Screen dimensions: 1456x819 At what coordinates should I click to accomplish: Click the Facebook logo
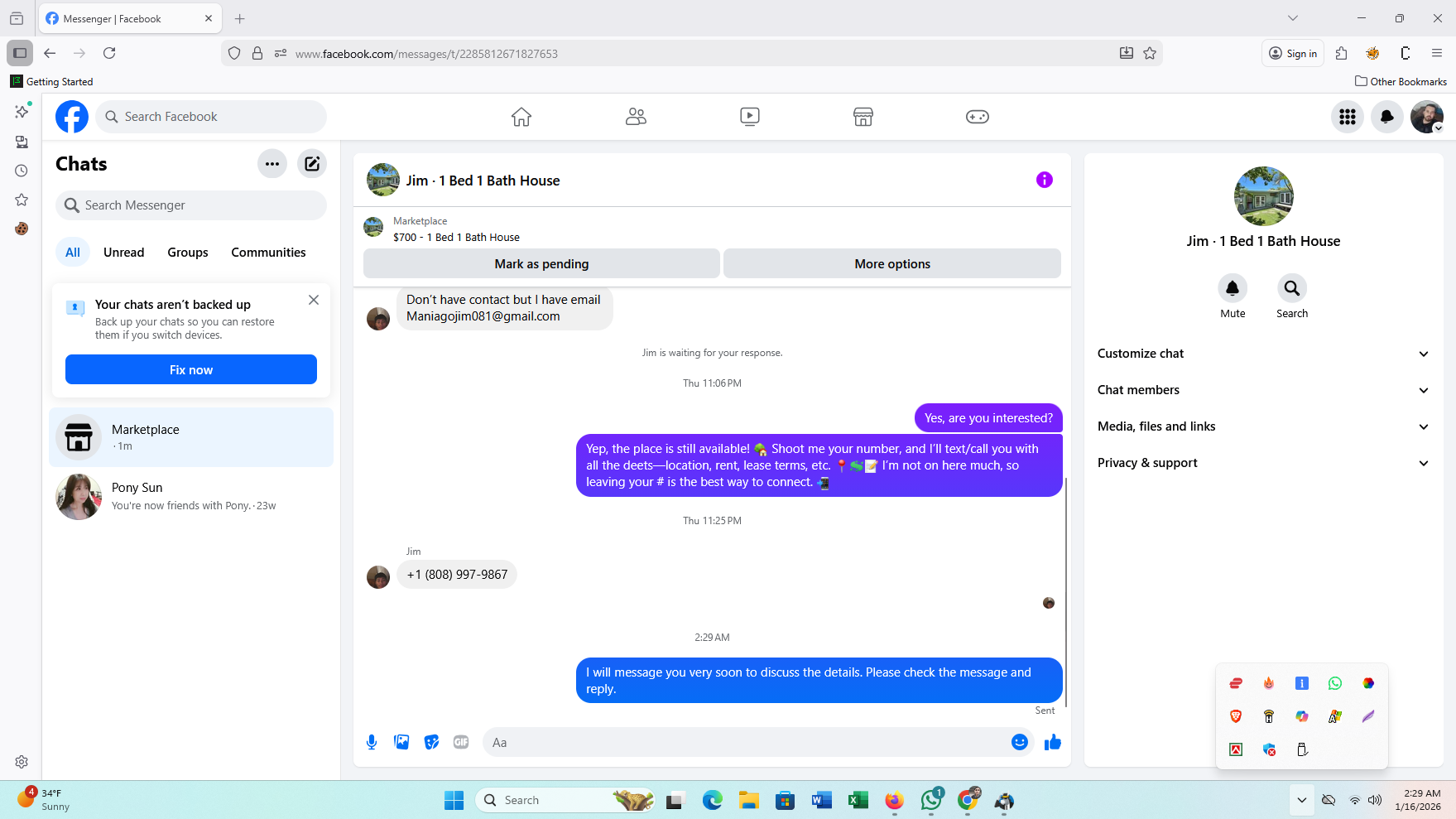point(72,117)
